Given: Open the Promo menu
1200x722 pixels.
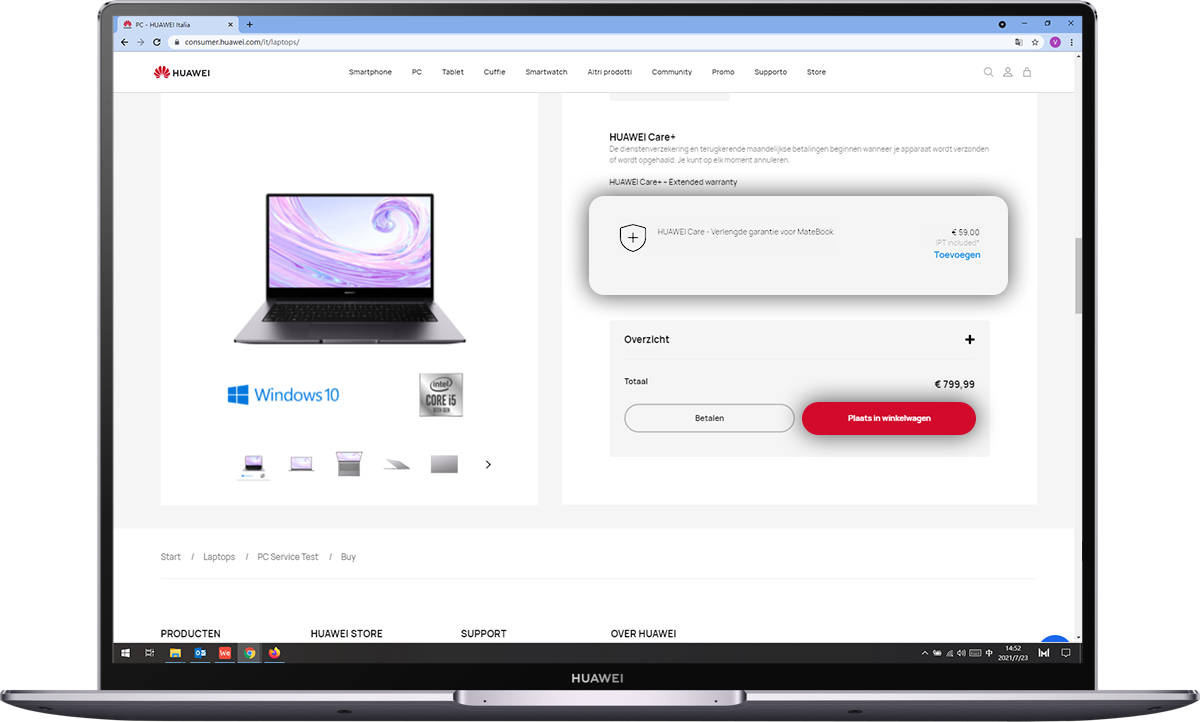Looking at the screenshot, I should point(723,72).
